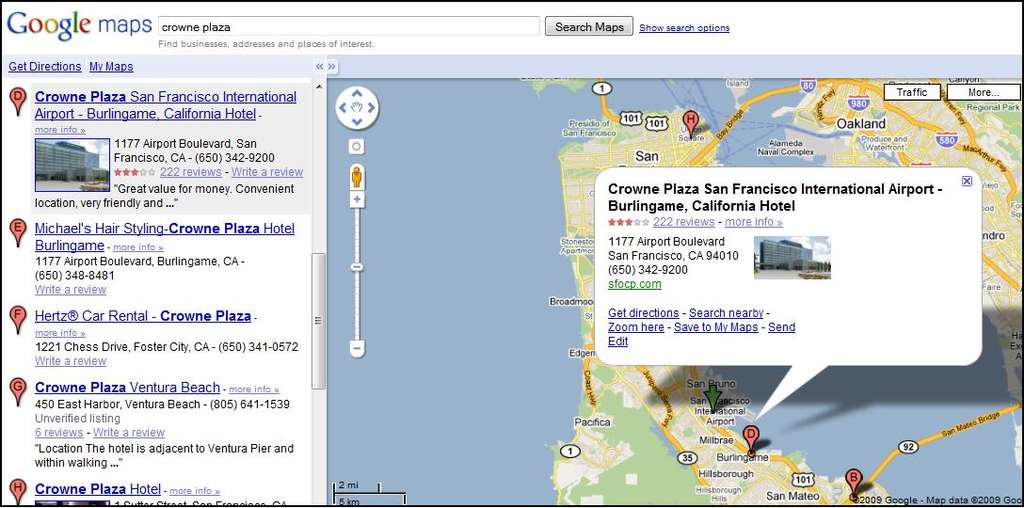Open the My Maps tab
Image resolution: width=1024 pixels, height=508 pixels.
point(111,67)
